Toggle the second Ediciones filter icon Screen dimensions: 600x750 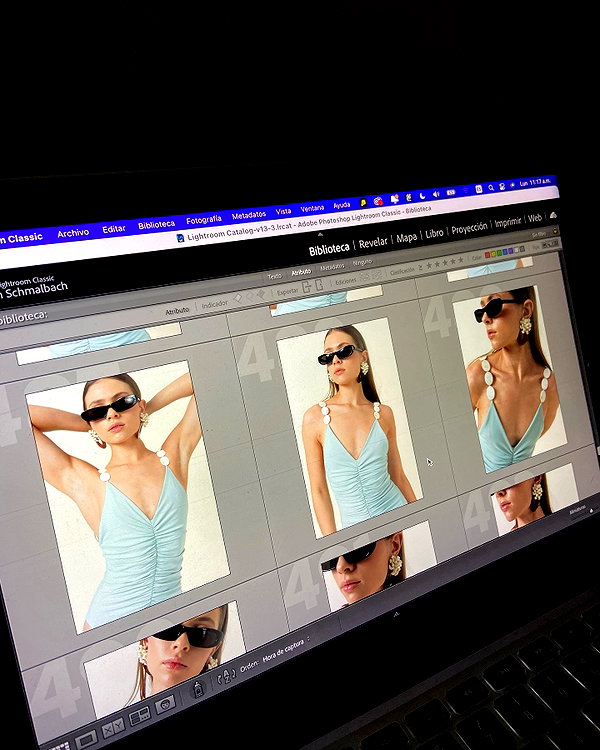(x=377, y=275)
